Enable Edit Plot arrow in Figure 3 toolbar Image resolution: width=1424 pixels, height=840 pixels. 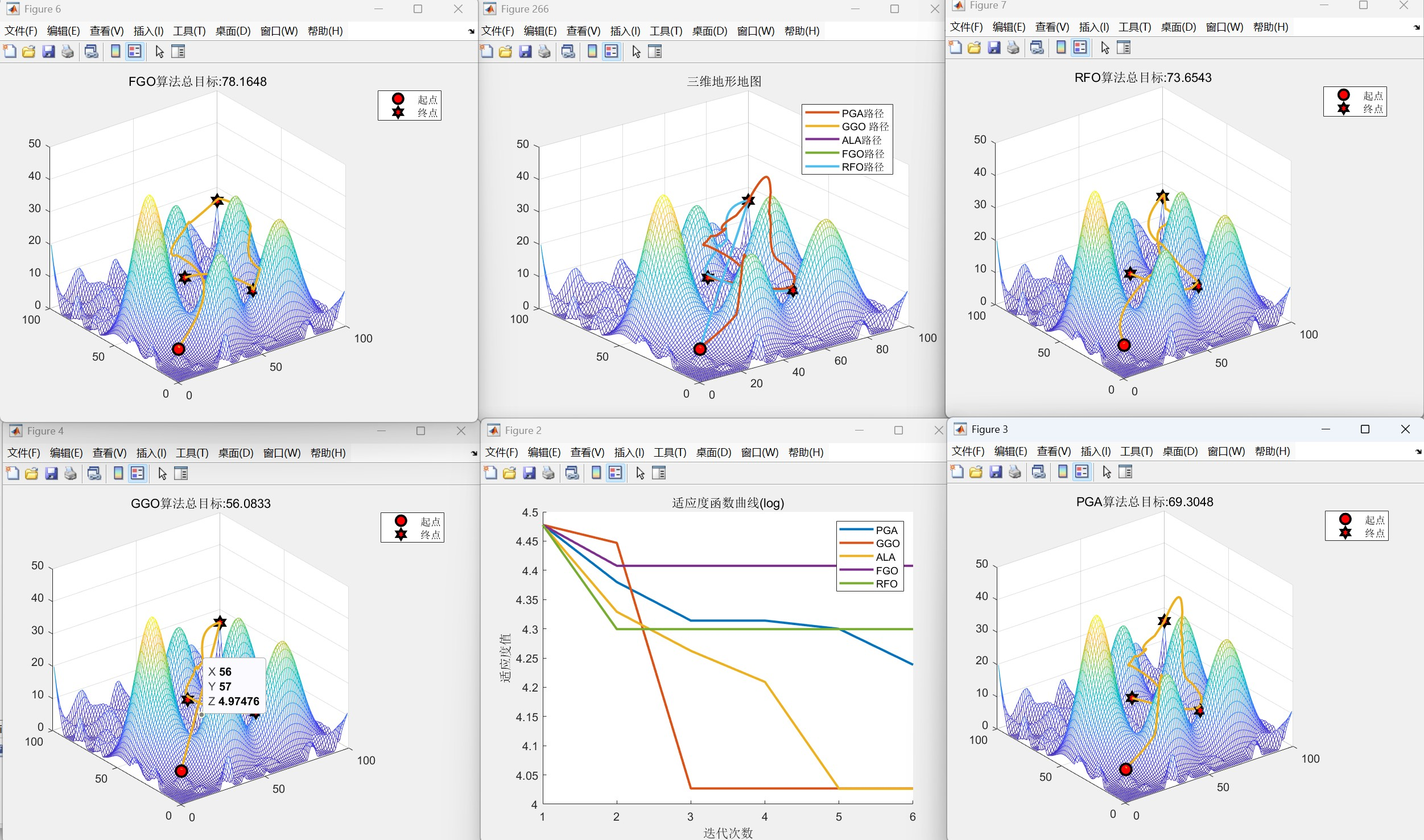click(x=1107, y=471)
